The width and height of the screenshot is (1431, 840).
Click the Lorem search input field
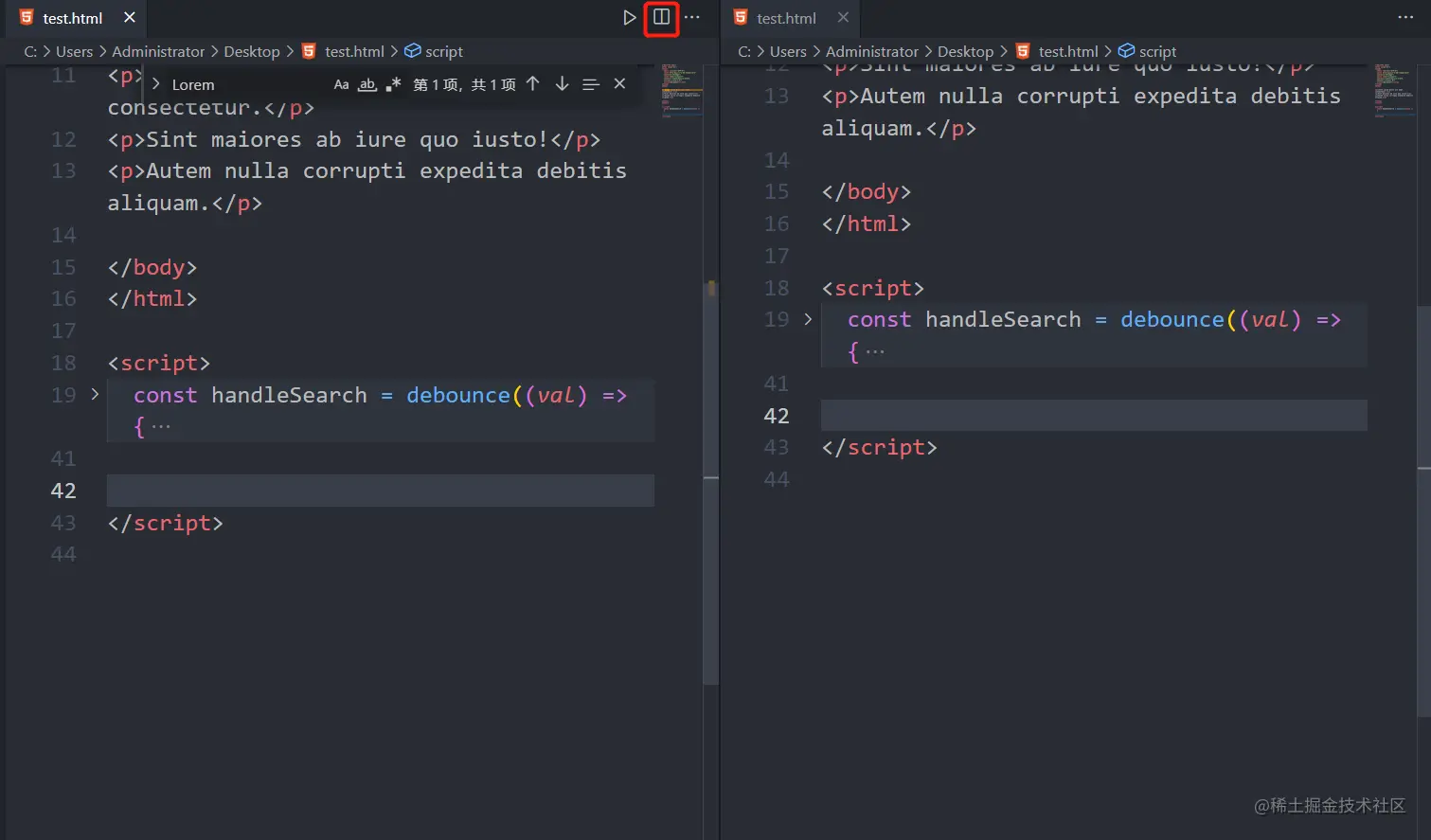[x=248, y=84]
